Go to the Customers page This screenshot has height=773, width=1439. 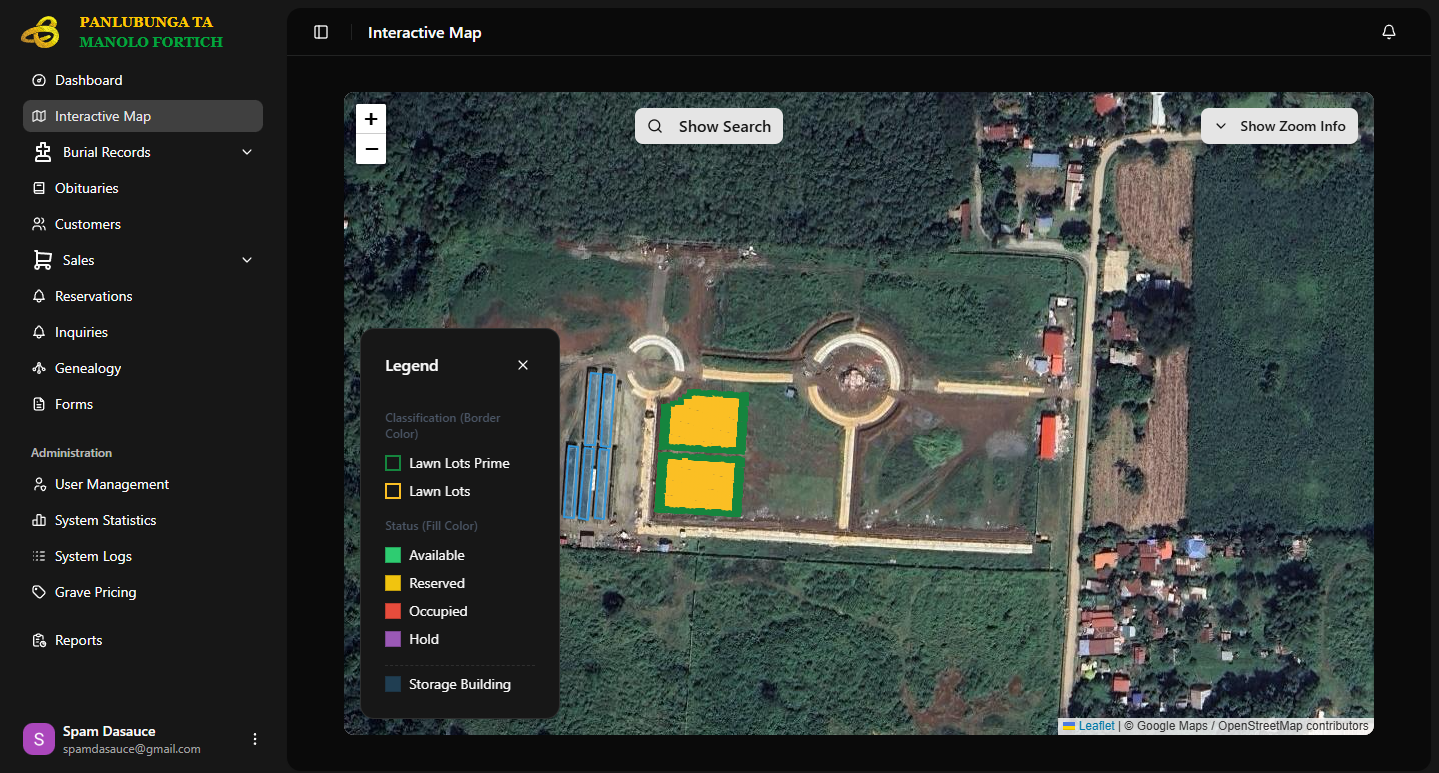pos(87,224)
